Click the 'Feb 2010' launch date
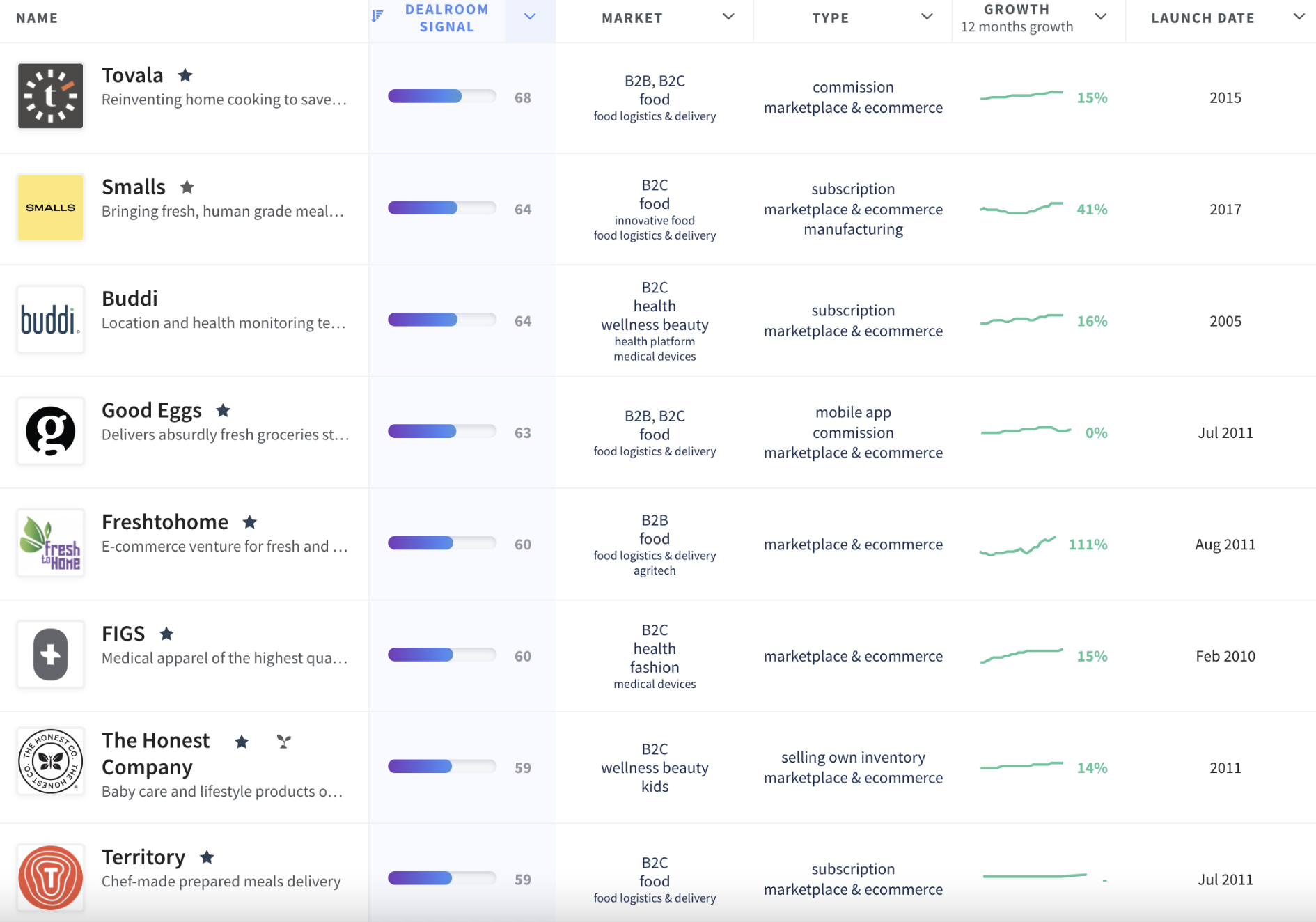This screenshot has width=1316, height=922. click(1225, 656)
